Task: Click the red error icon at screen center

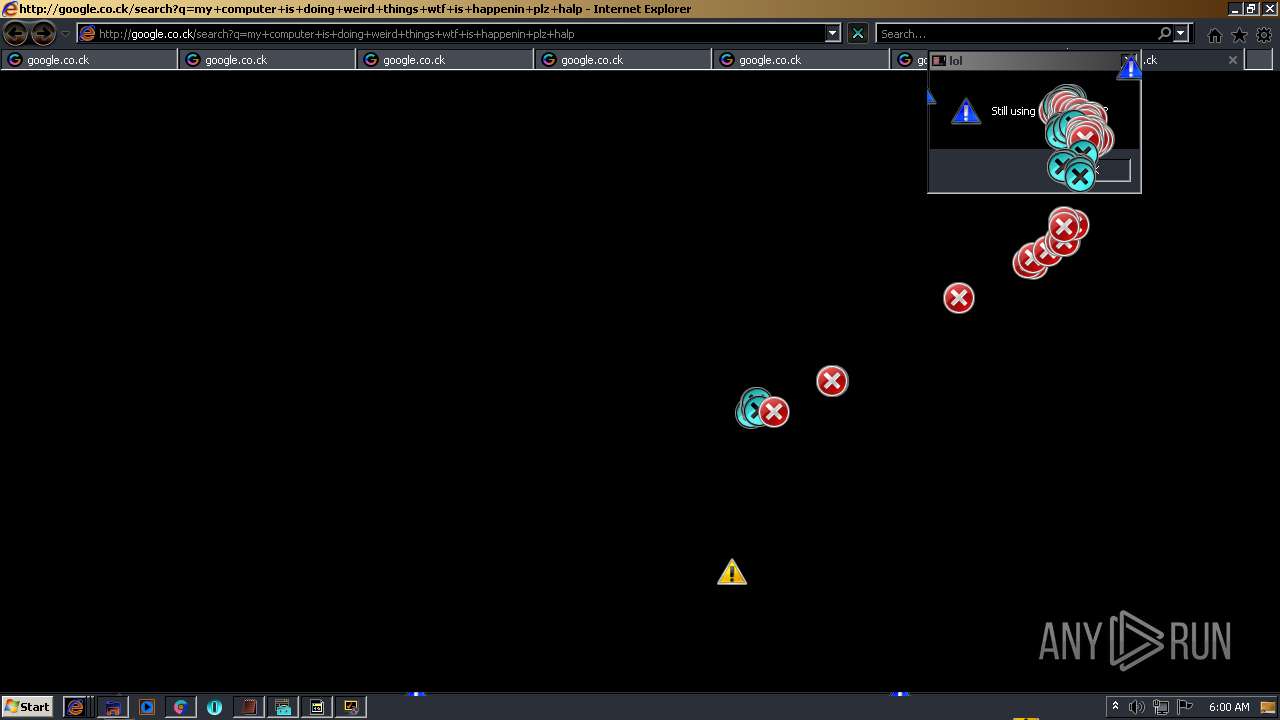Action: [x=831, y=381]
